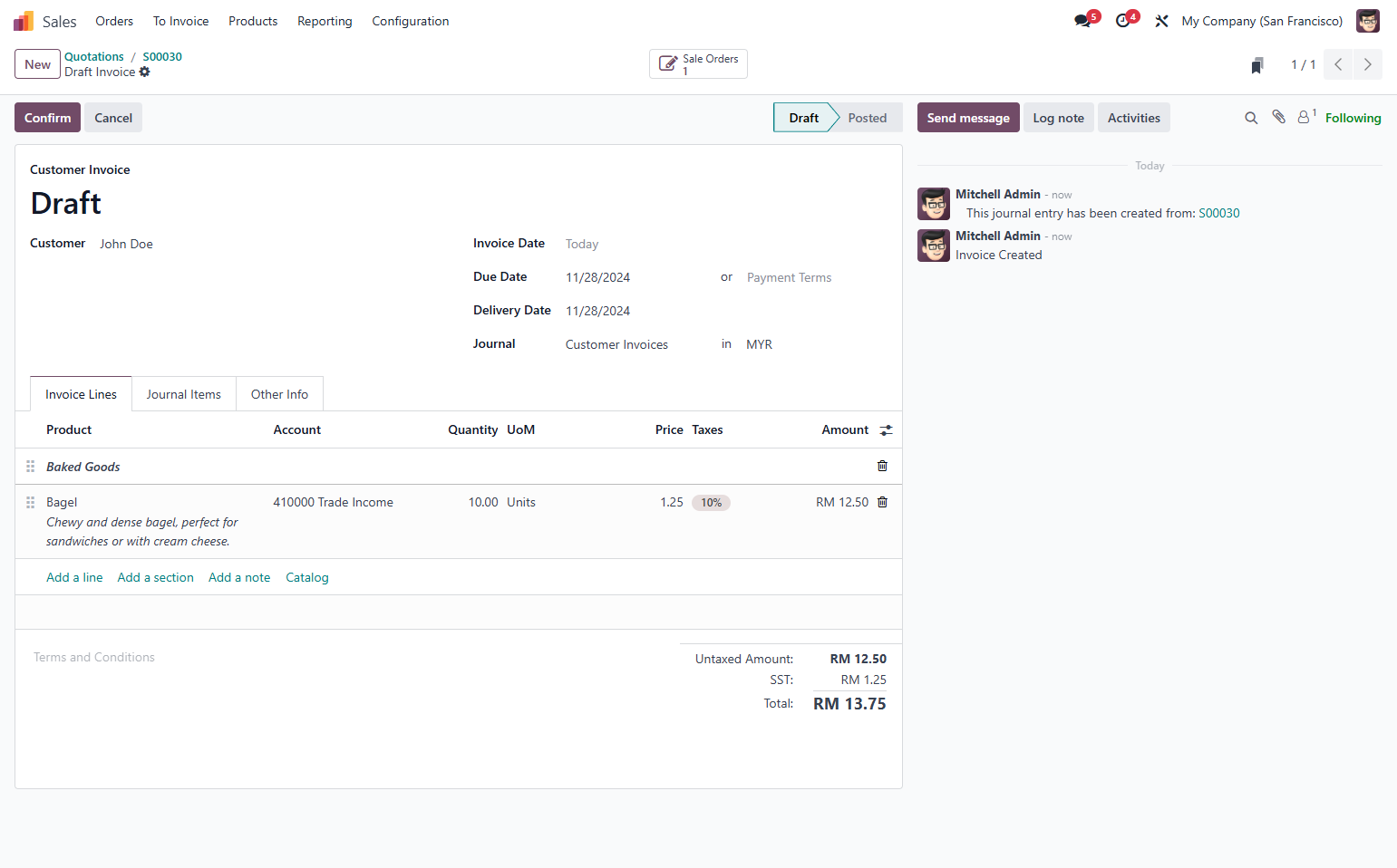Click Add a section link
The width and height of the screenshot is (1397, 868).
tap(155, 577)
